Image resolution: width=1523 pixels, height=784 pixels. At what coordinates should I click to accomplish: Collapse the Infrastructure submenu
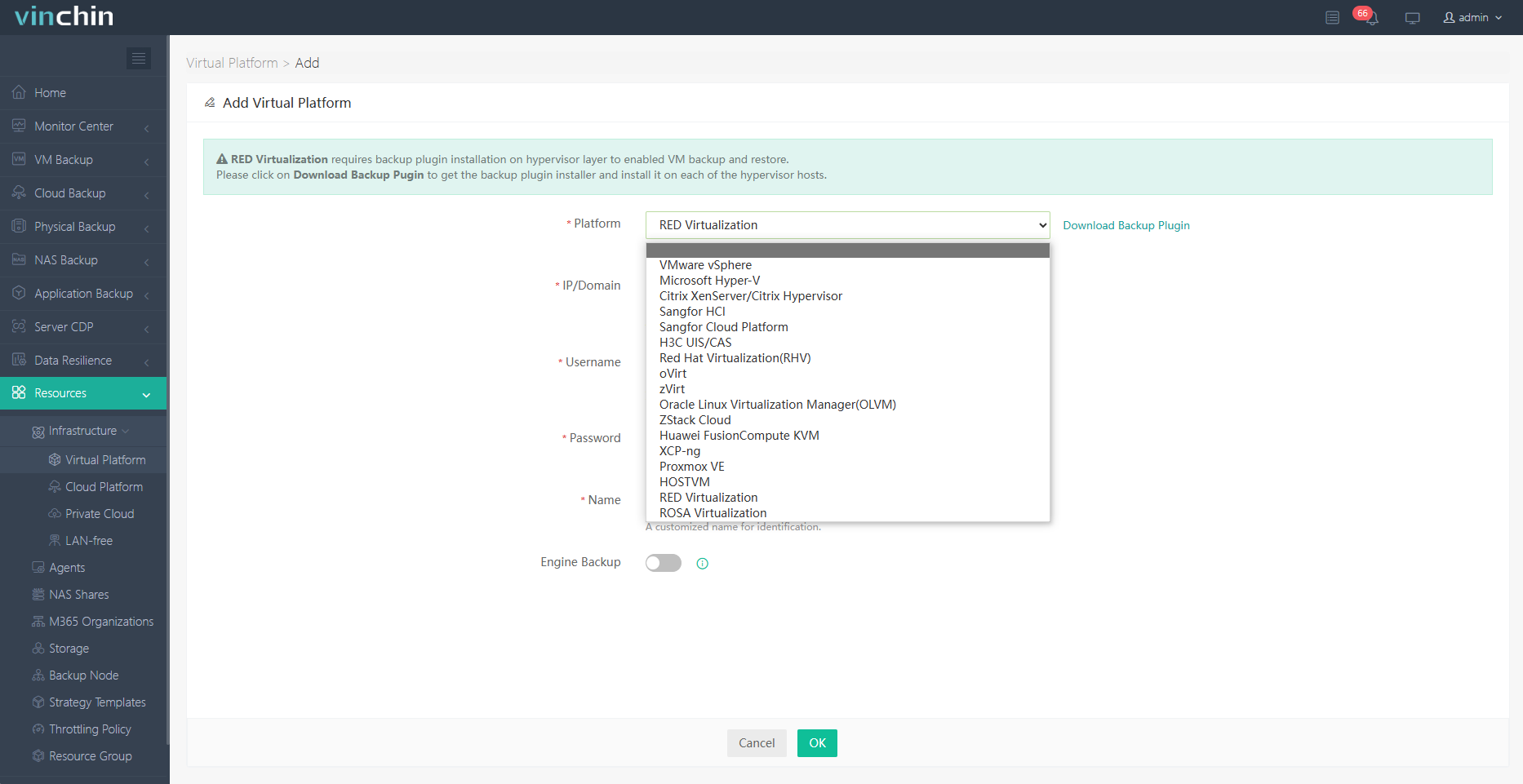point(83,430)
